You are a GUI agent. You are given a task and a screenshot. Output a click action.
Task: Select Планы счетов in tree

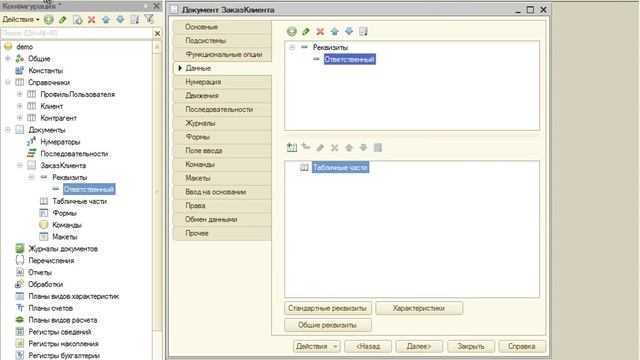pyautogui.click(x=51, y=308)
